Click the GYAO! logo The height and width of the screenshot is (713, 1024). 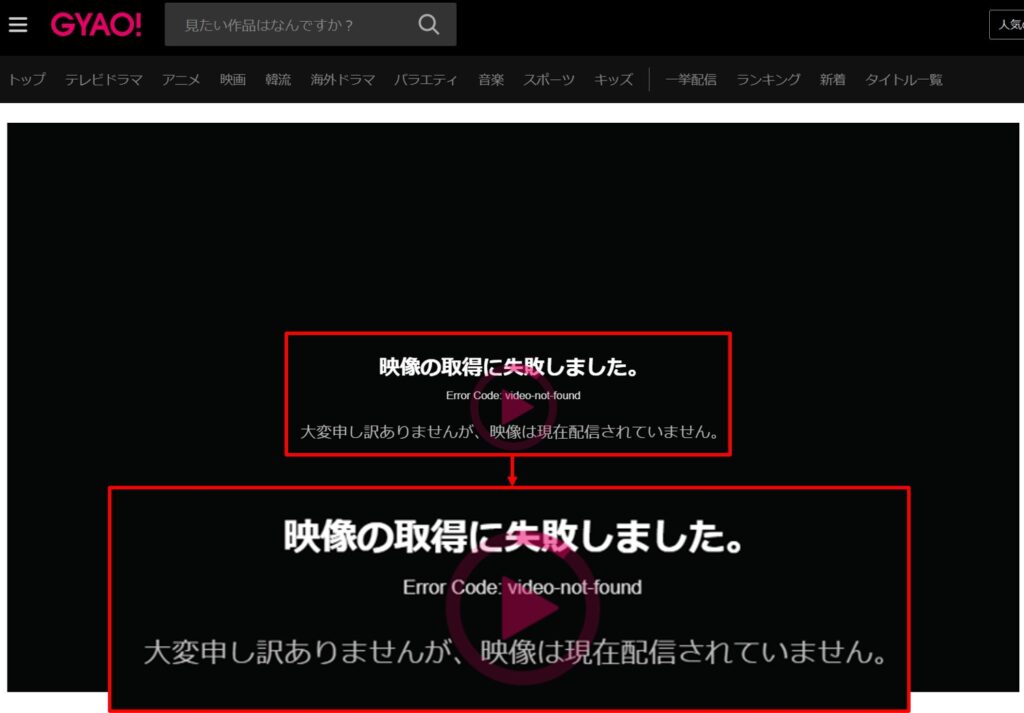click(x=96, y=24)
